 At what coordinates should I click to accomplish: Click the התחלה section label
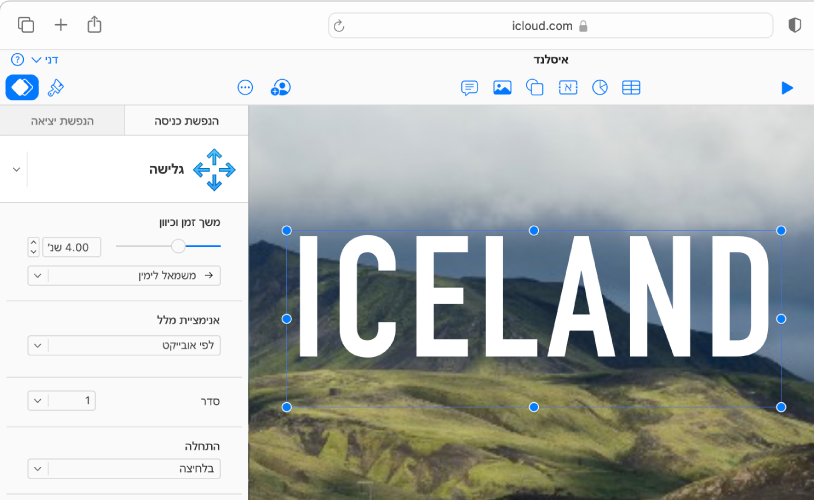click(x=202, y=446)
